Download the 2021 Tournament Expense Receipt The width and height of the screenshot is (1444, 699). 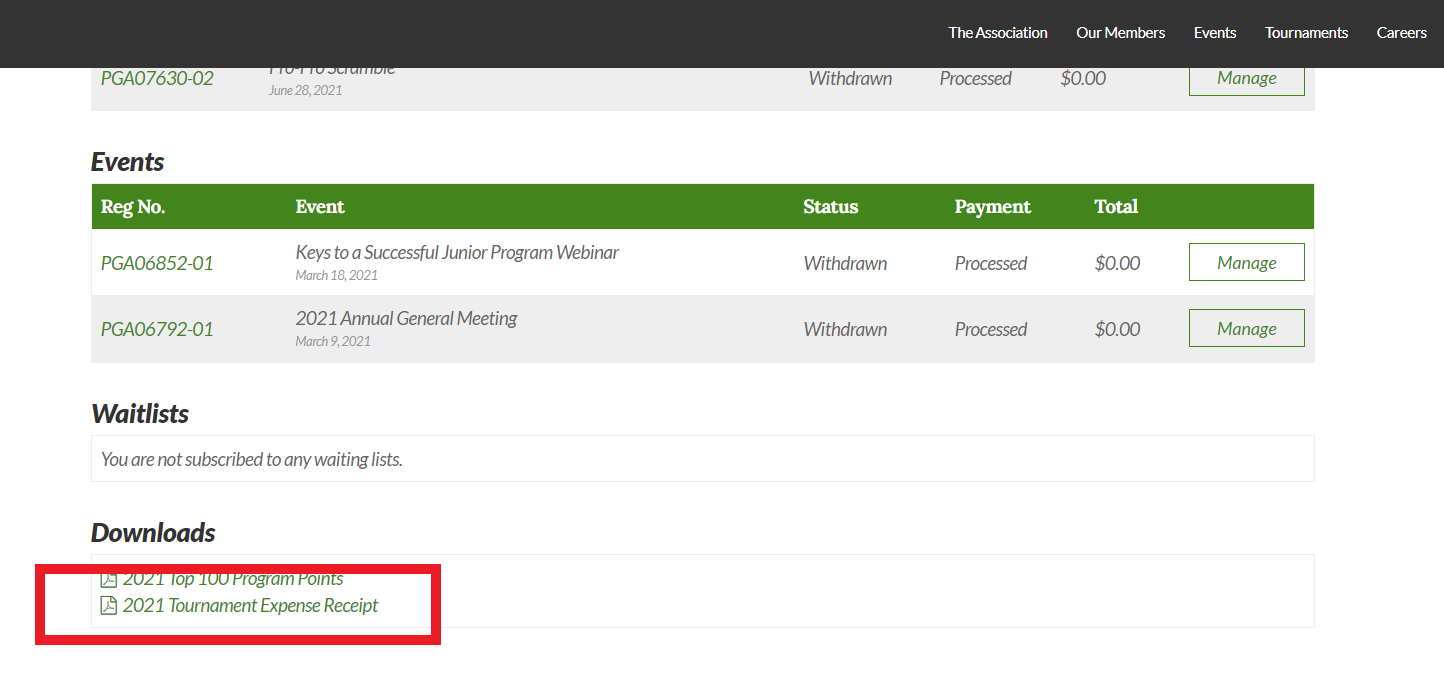click(250, 606)
